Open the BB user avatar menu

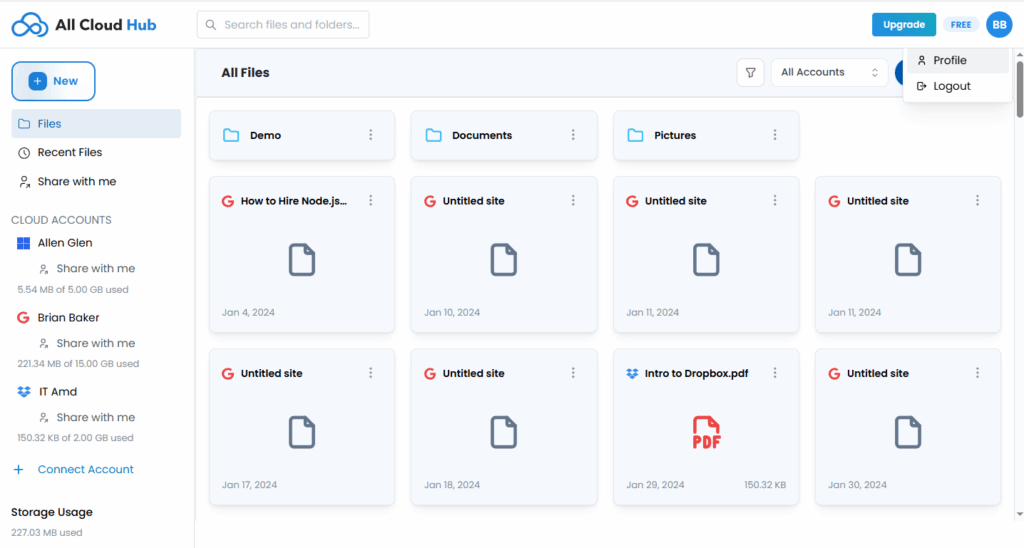(x=999, y=25)
